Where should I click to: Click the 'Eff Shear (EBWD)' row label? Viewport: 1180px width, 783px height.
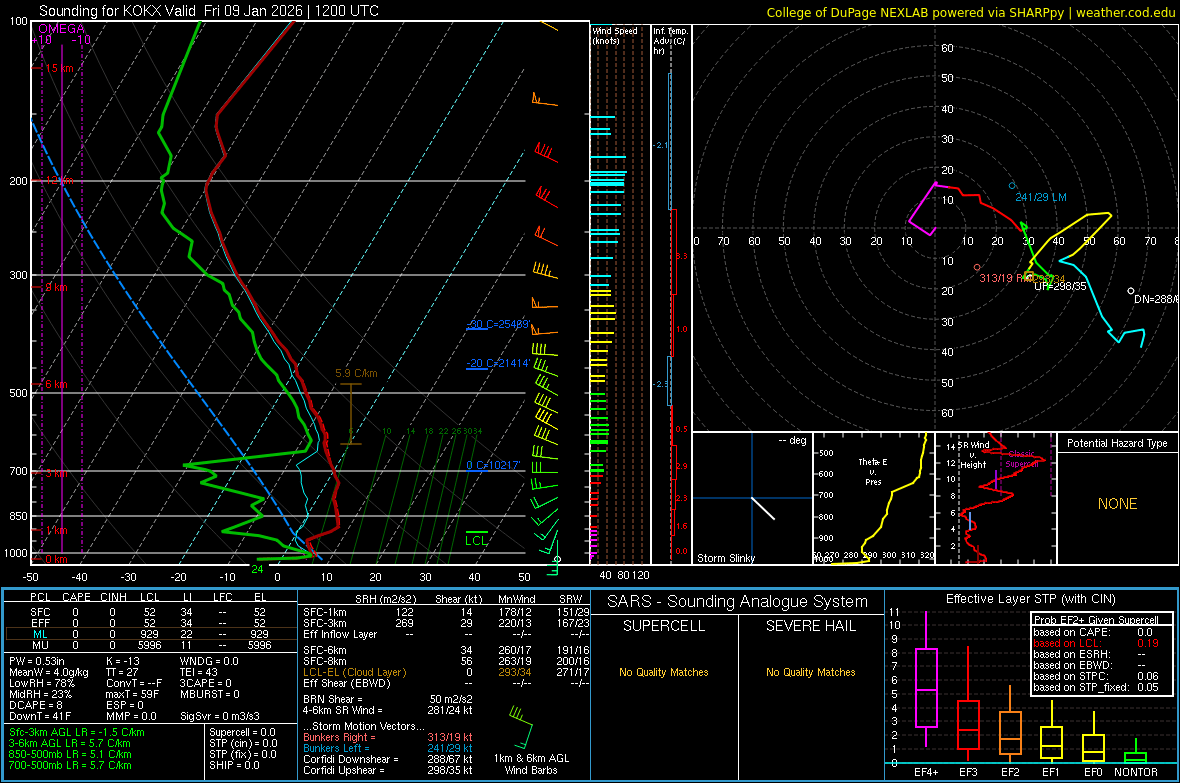coord(347,684)
